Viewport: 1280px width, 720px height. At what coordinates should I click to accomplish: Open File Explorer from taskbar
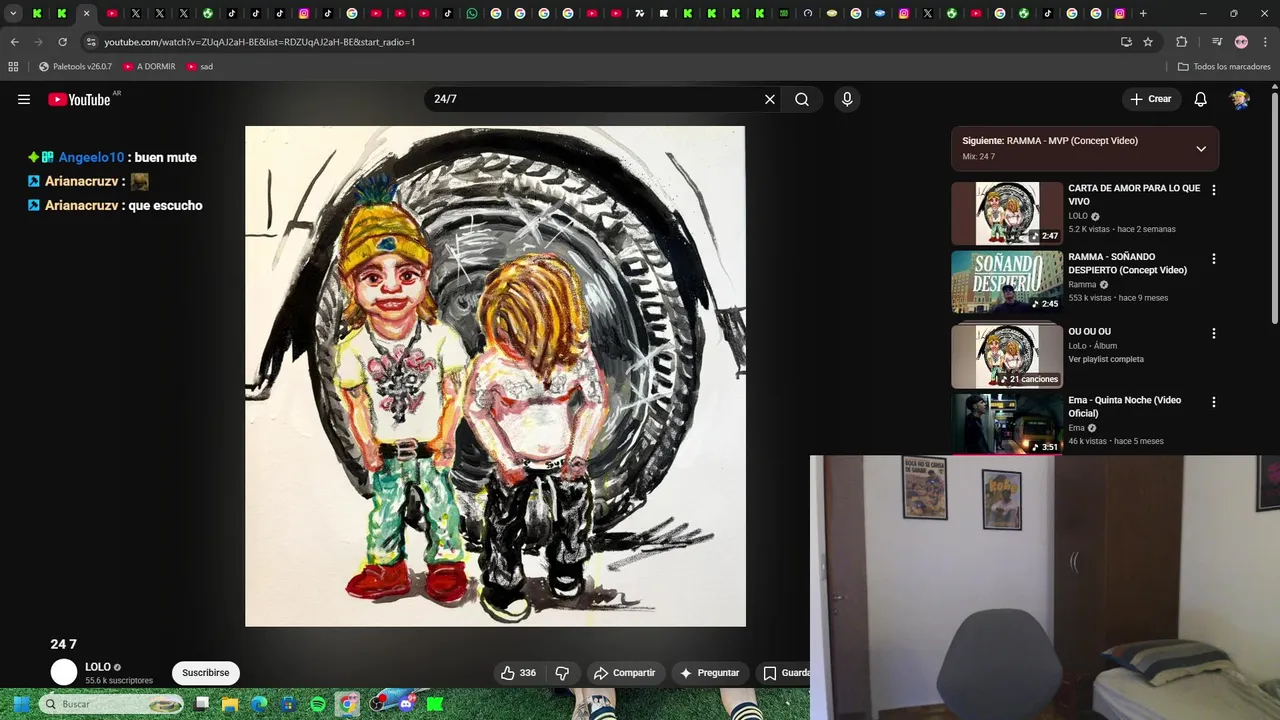[230, 704]
